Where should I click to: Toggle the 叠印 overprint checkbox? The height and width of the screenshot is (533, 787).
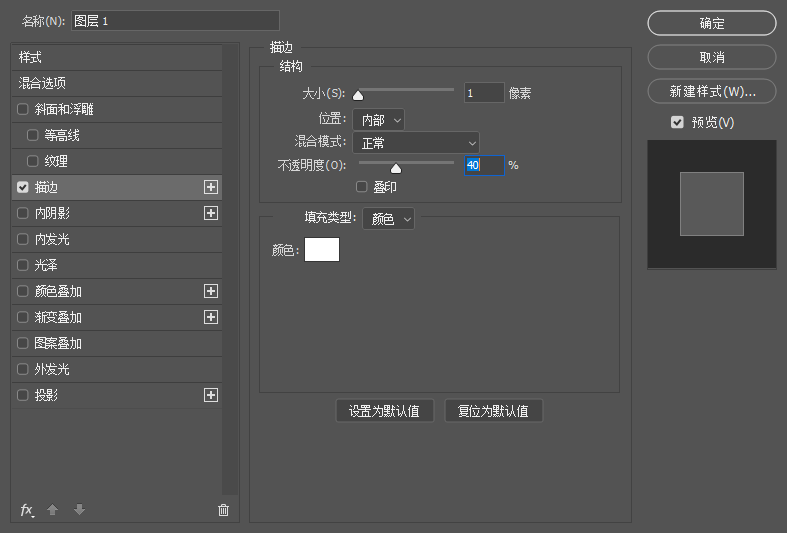[361, 187]
